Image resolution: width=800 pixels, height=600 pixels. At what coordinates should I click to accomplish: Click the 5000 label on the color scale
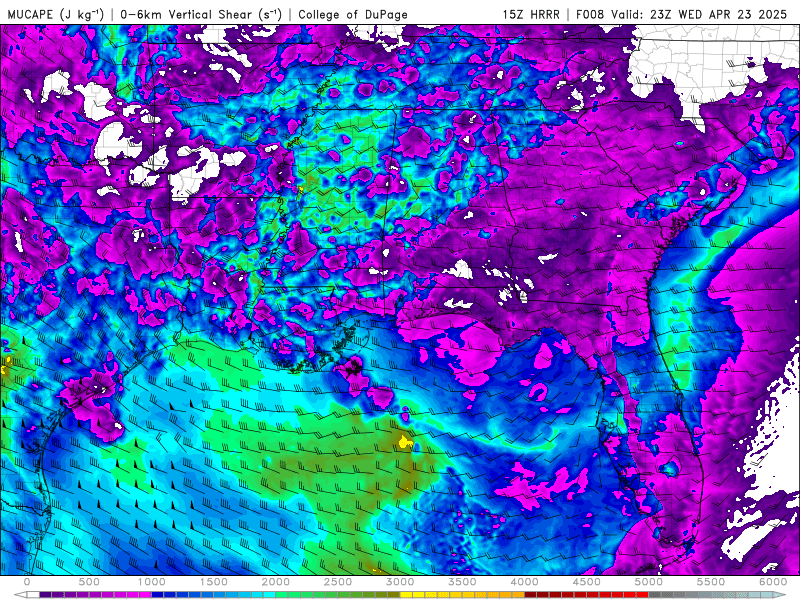[649, 582]
